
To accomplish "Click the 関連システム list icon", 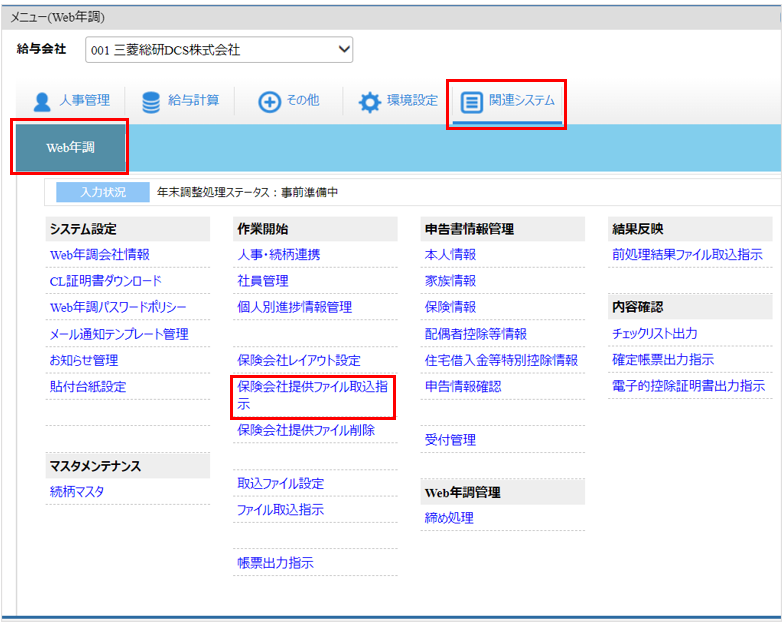I will coord(471,102).
